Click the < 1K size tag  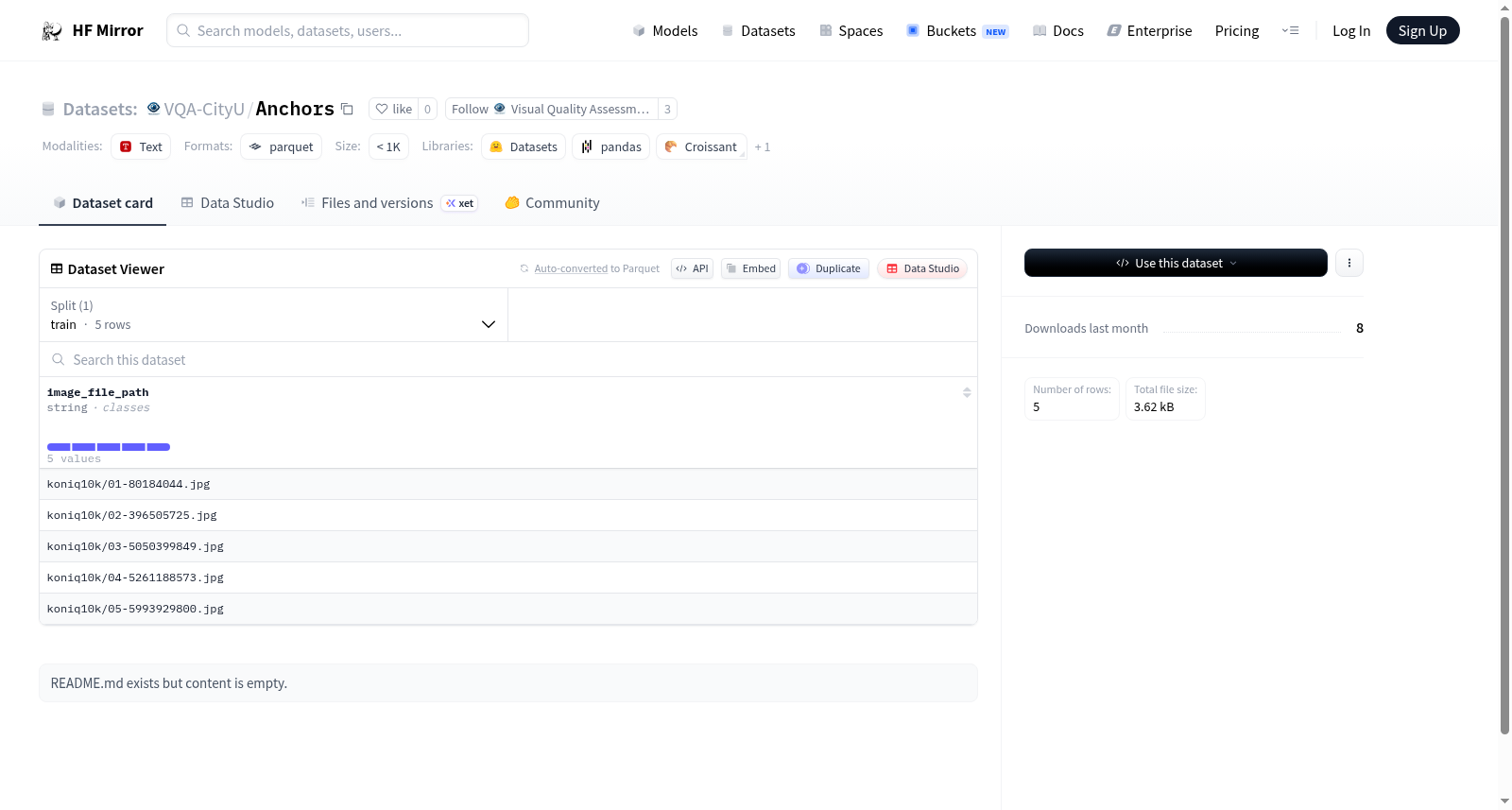(388, 147)
